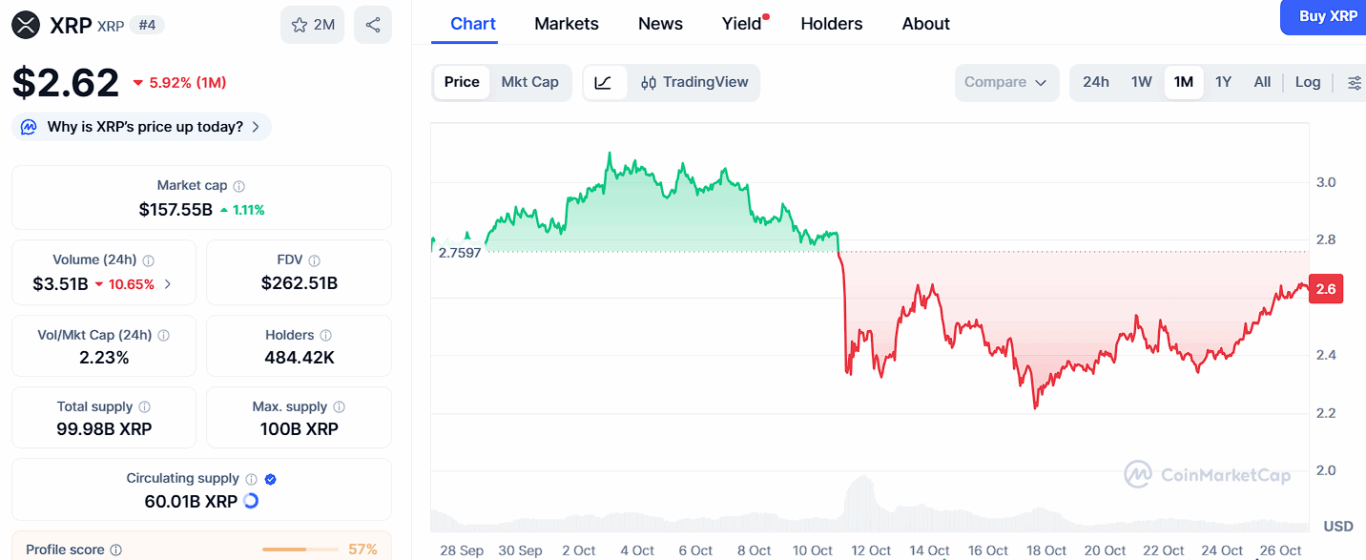The width and height of the screenshot is (1366, 560).
Task: Click the Market cap info icon
Action: (239, 186)
